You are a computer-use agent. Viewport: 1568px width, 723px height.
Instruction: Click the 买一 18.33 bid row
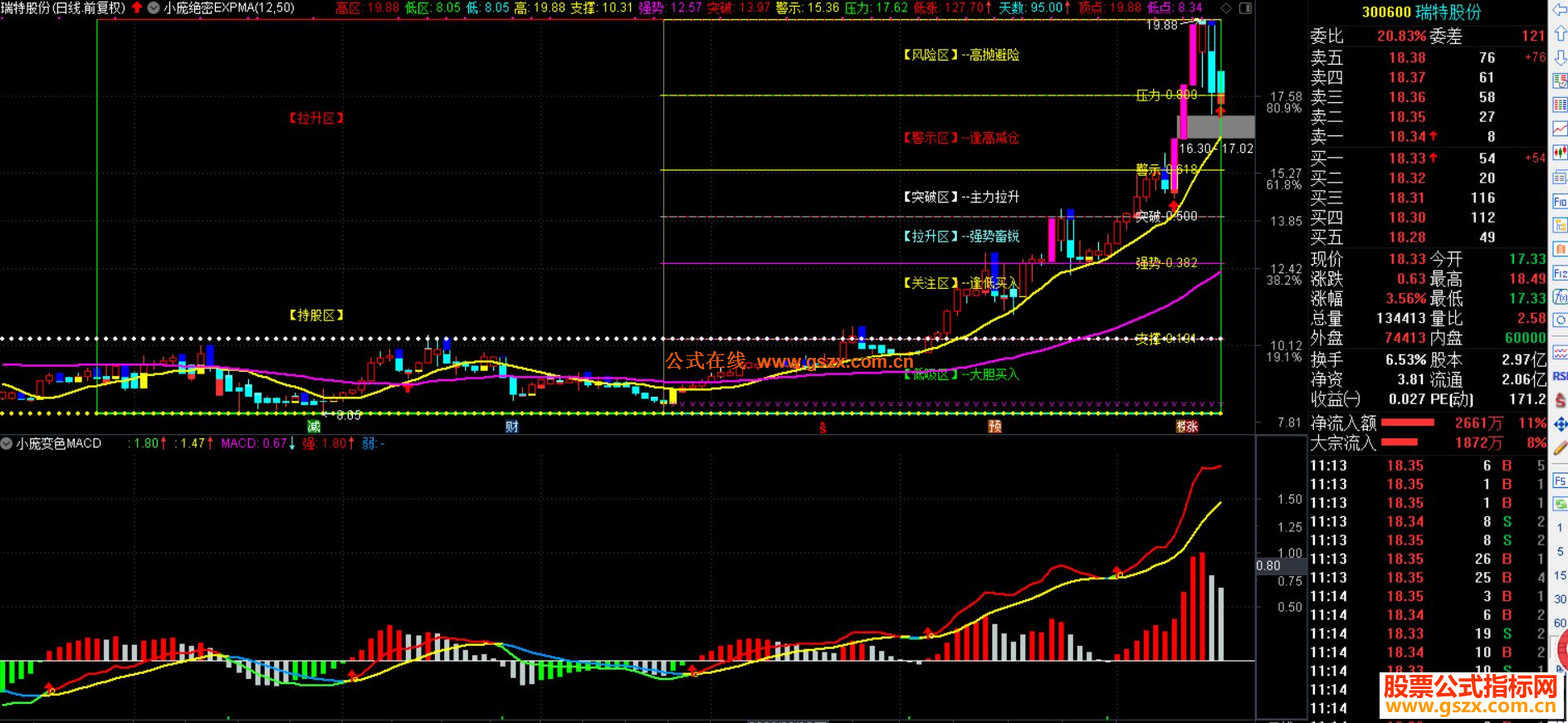coord(1428,159)
